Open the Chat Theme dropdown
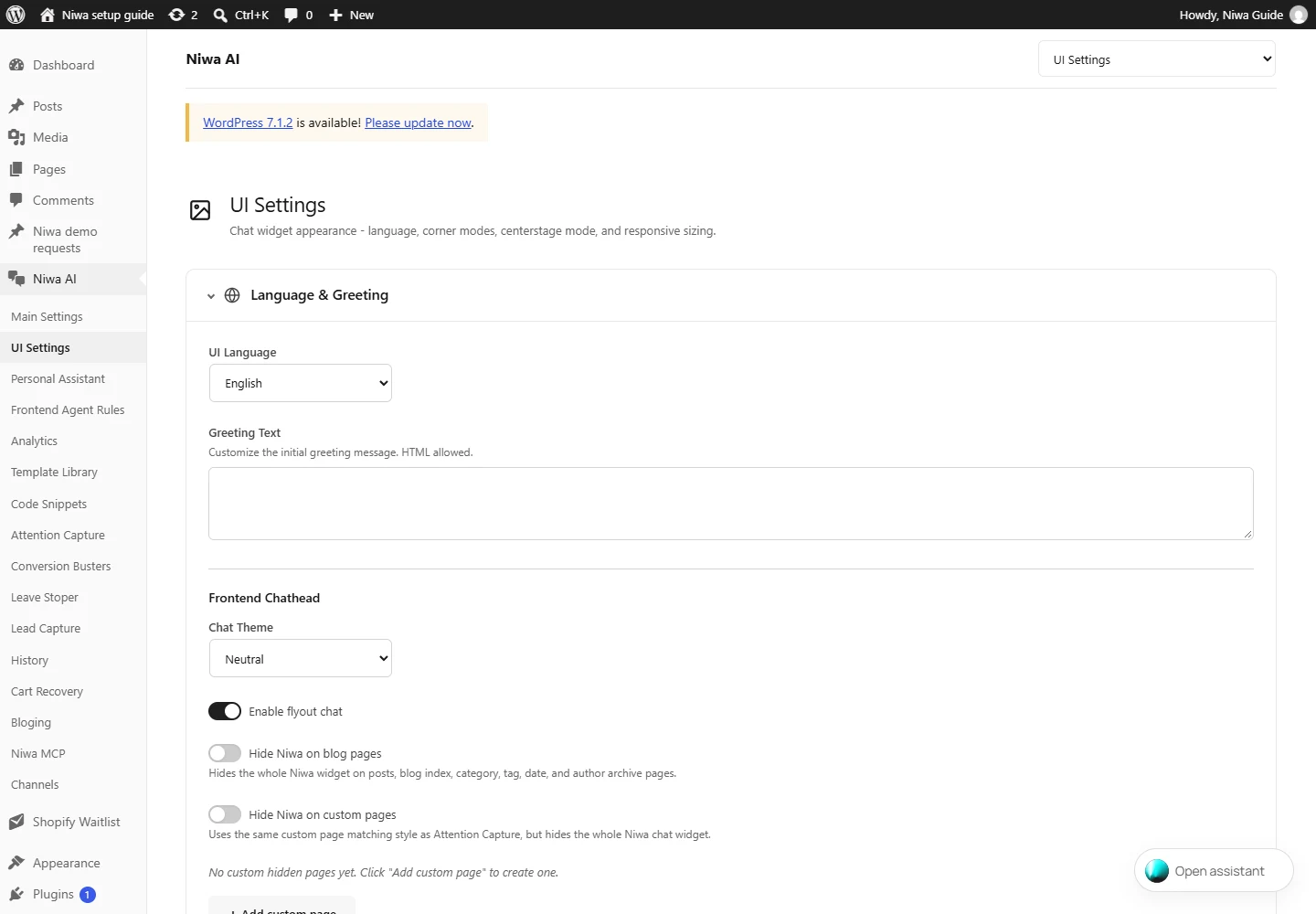Image resolution: width=1316 pixels, height=914 pixels. [301, 658]
